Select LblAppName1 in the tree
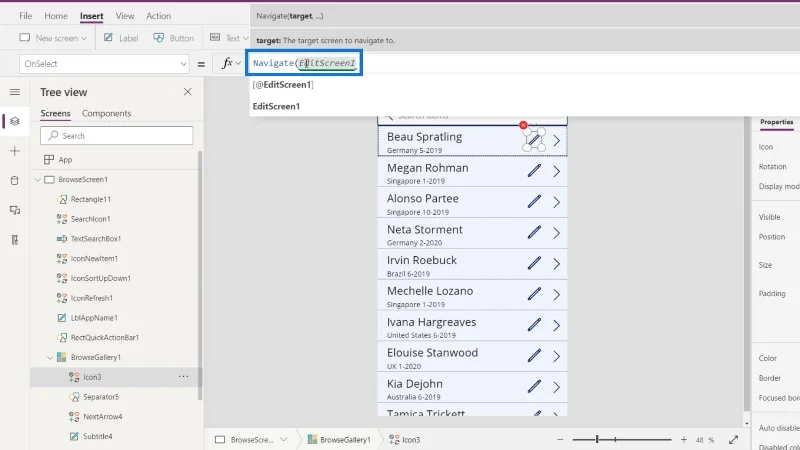 tap(94, 318)
